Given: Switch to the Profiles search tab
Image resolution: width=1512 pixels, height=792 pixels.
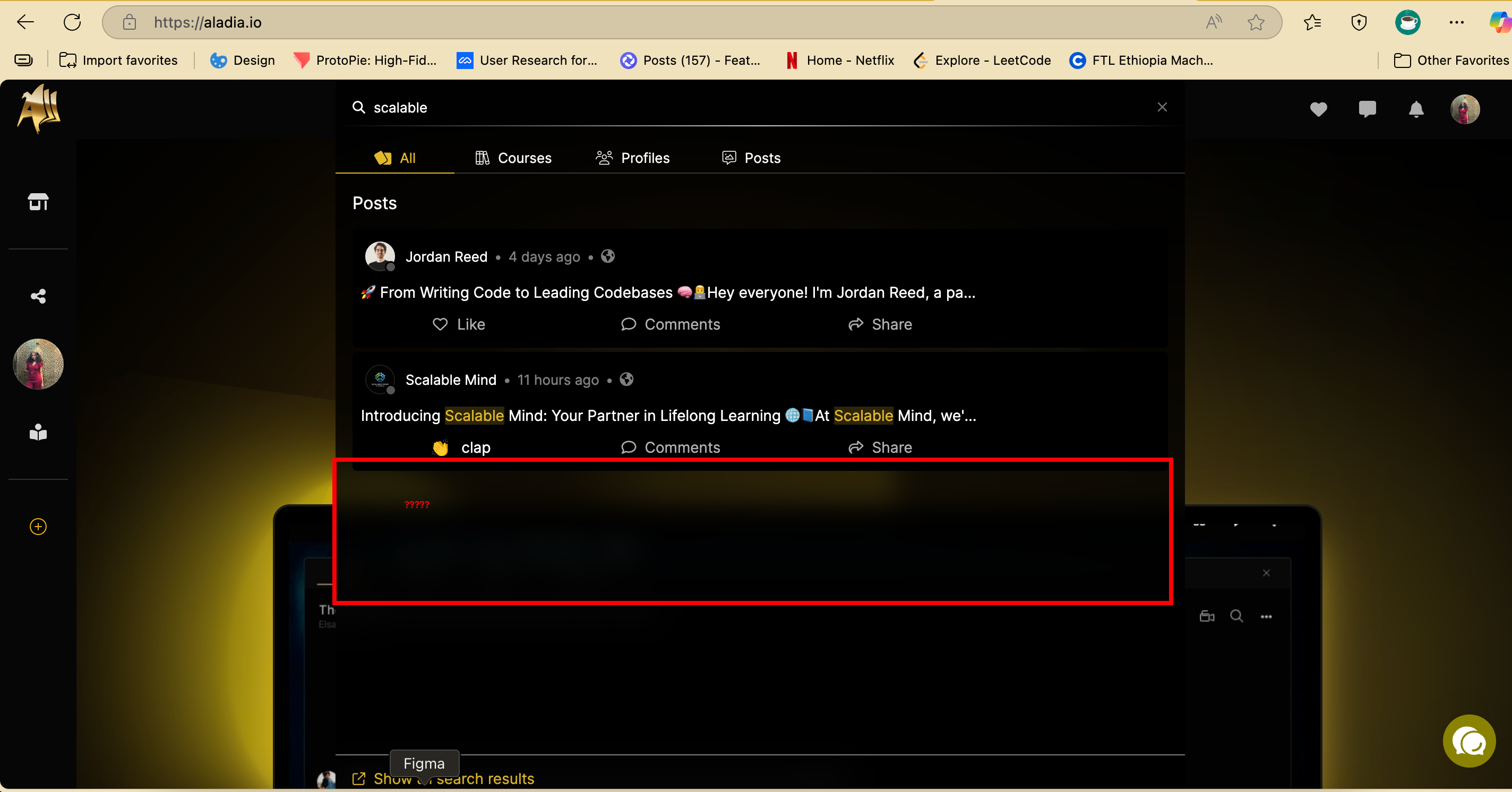Looking at the screenshot, I should pos(632,158).
